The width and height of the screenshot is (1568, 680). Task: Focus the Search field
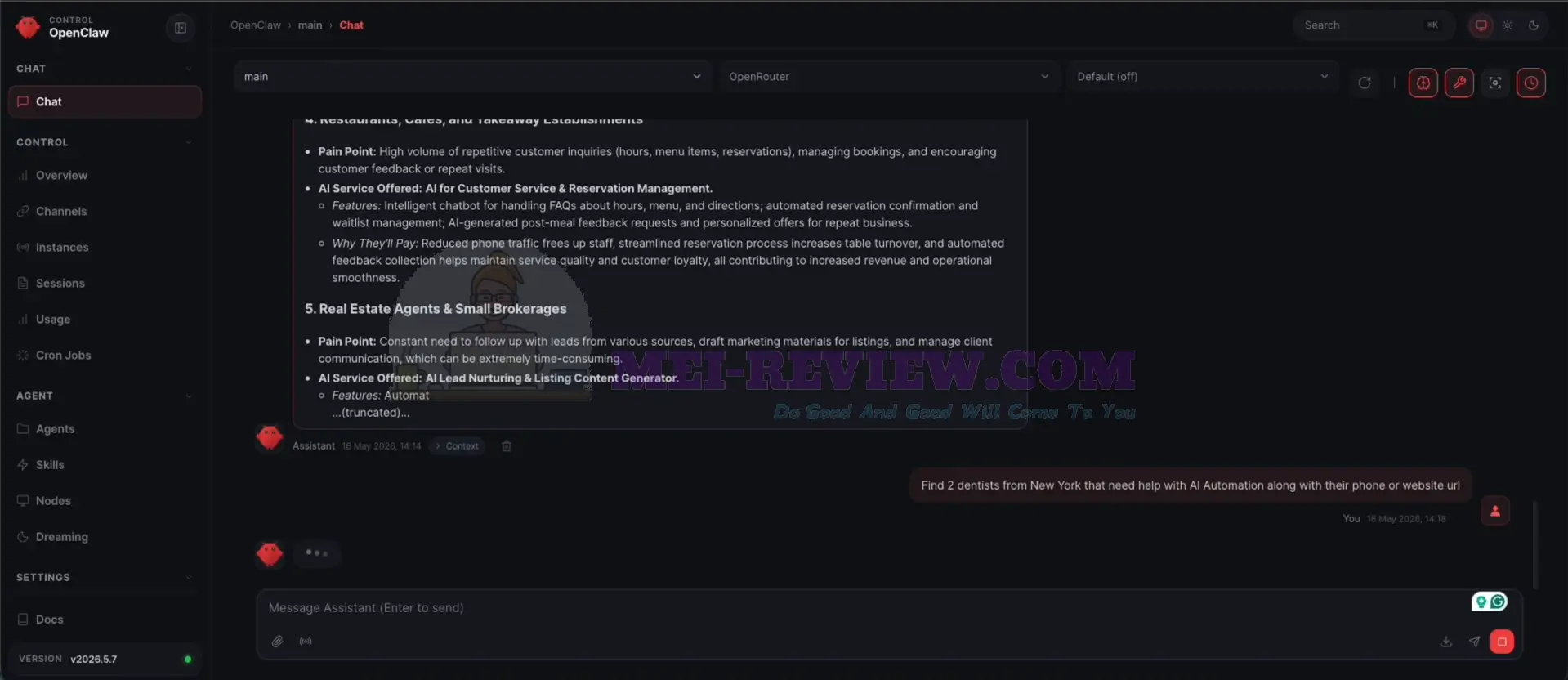click(1373, 25)
